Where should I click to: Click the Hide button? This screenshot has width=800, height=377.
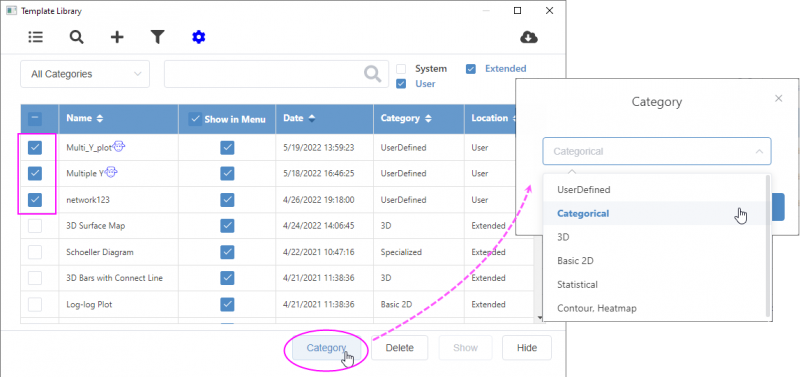tap(527, 348)
